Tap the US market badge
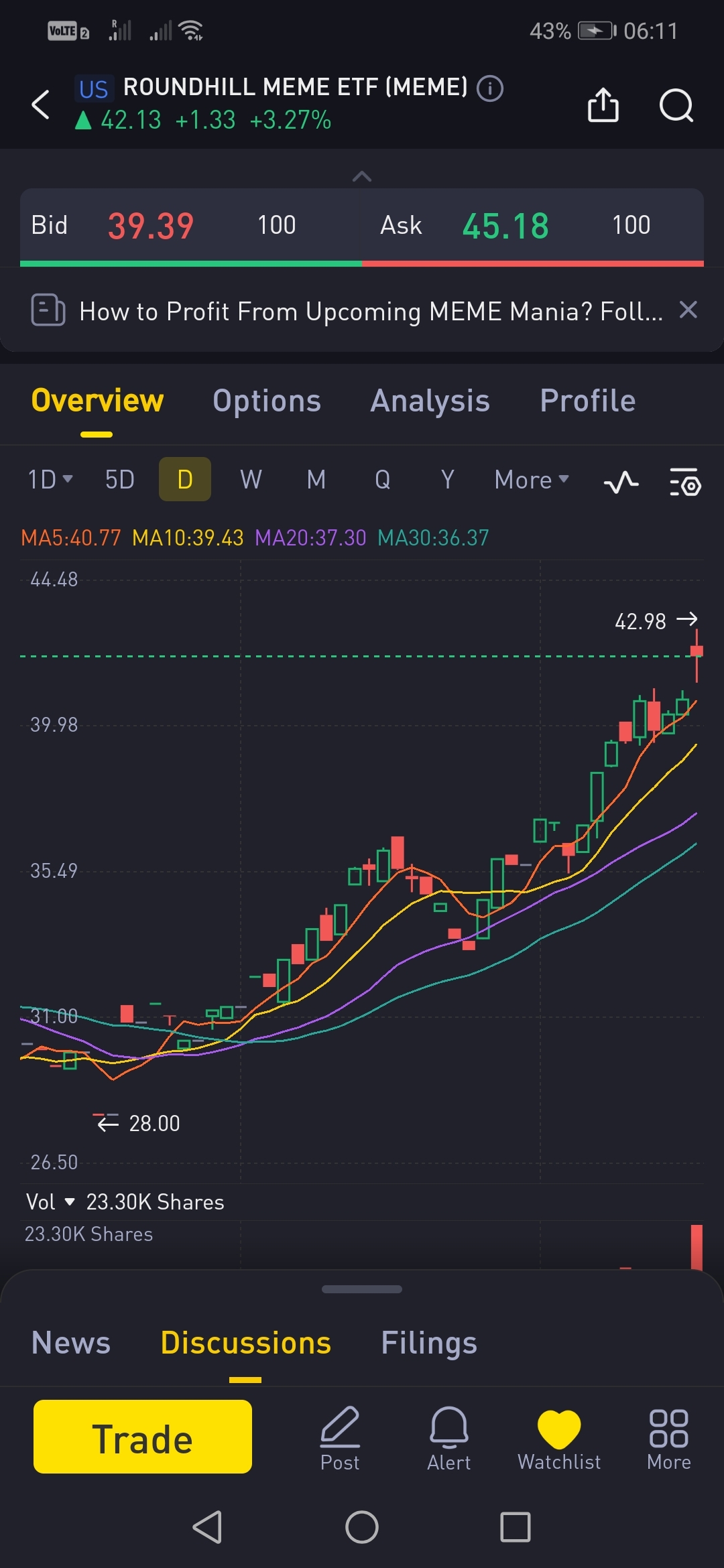Viewport: 724px width, 1568px height. pyautogui.click(x=93, y=89)
